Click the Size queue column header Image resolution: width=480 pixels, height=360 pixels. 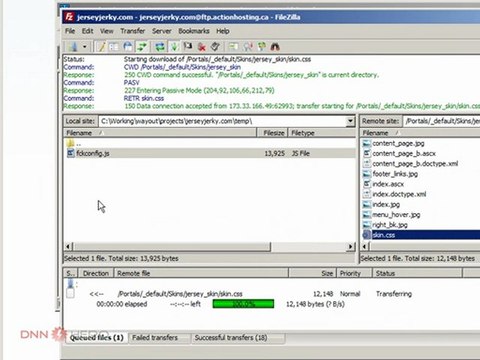pyautogui.click(x=313, y=273)
